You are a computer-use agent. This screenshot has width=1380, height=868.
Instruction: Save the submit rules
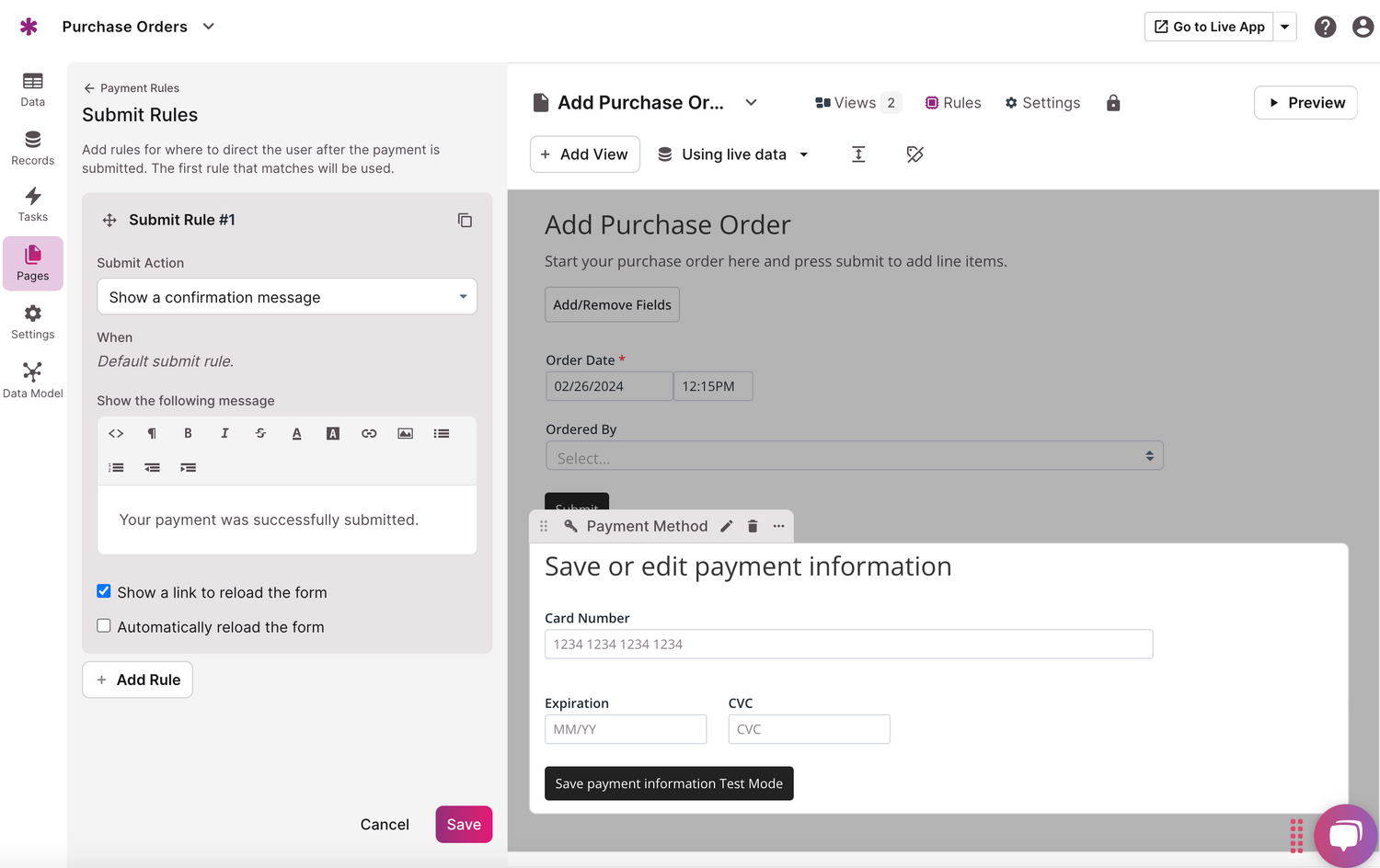[x=464, y=824]
